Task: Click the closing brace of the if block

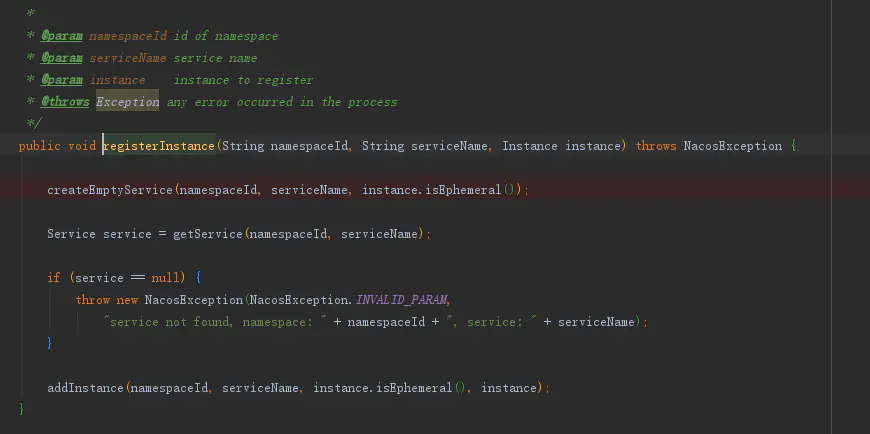Action: [x=50, y=344]
